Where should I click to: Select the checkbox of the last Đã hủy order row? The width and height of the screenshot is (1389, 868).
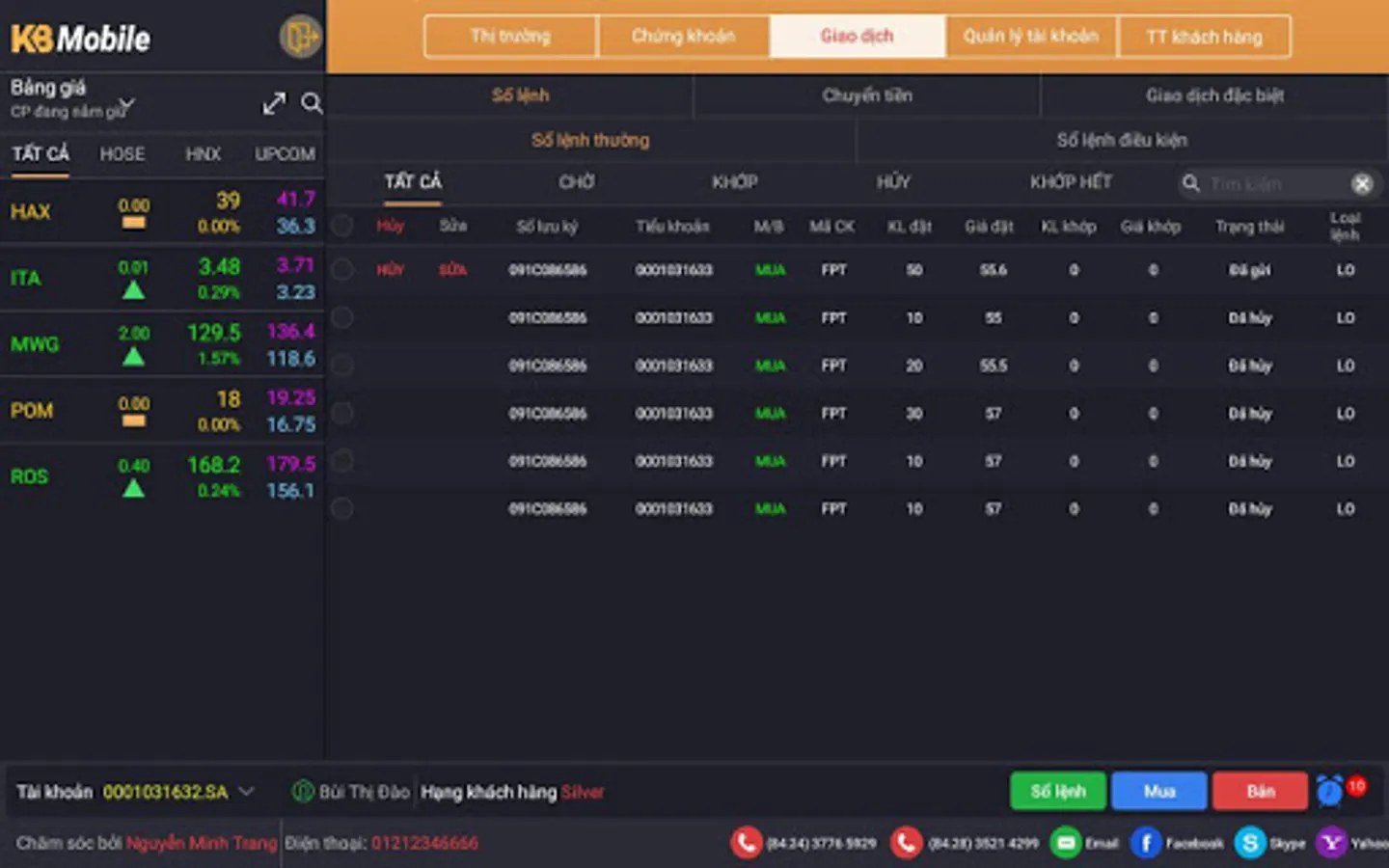click(x=341, y=508)
